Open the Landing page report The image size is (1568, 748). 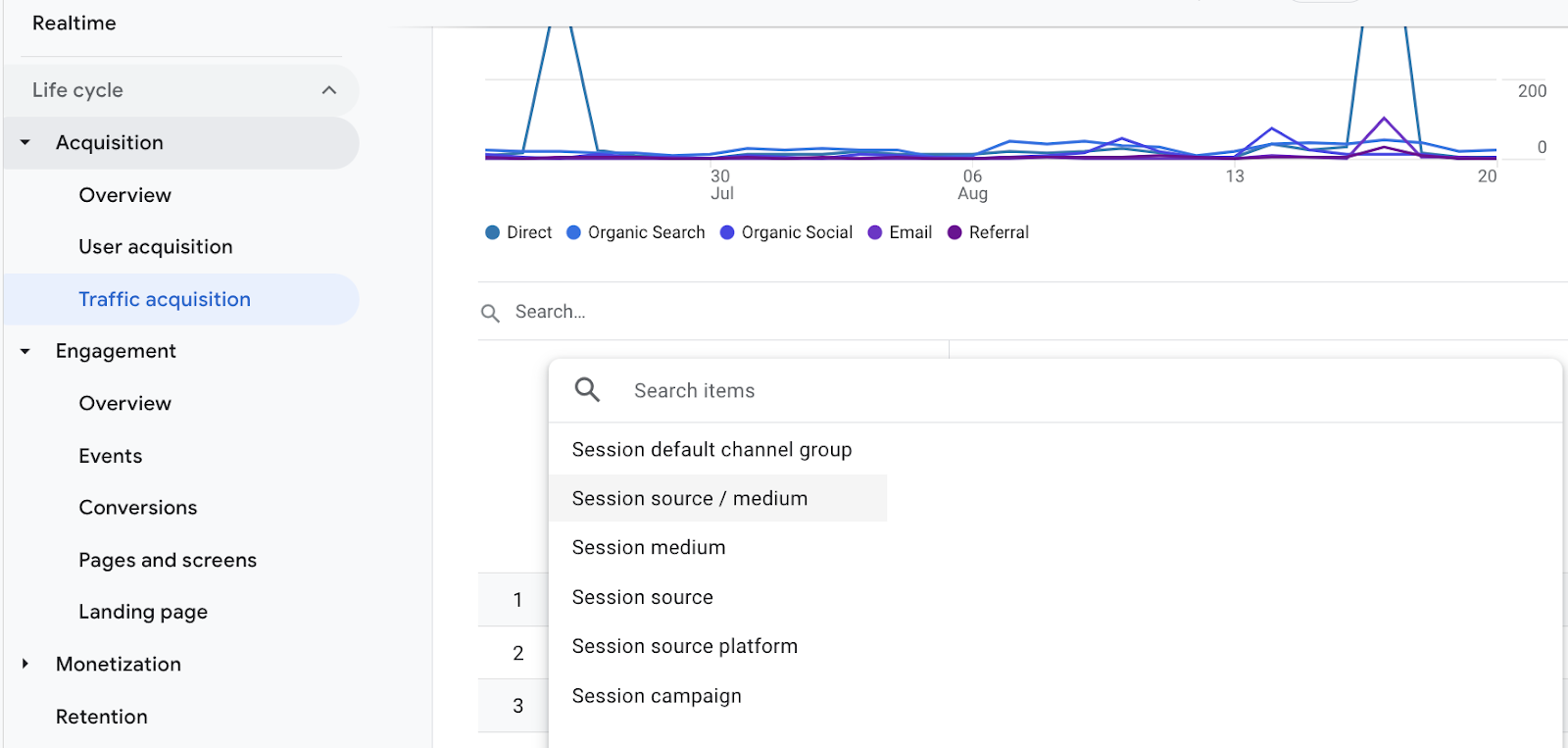coord(143,612)
